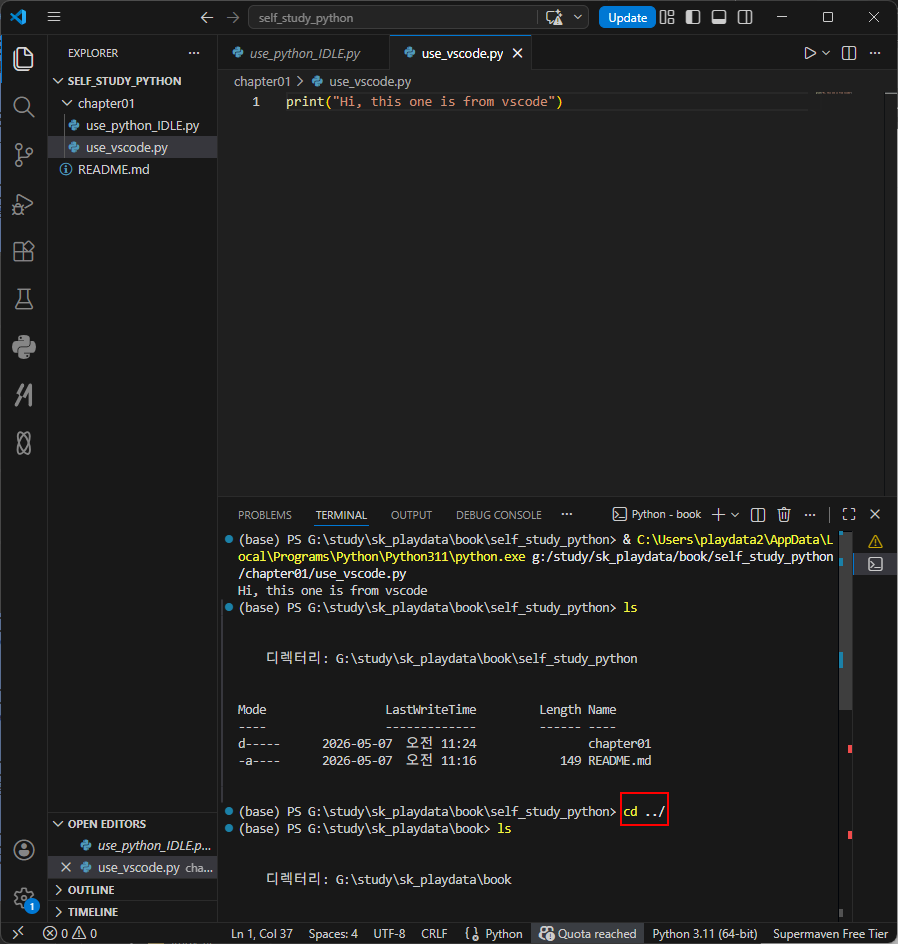
Task: Select Python 3.11 interpreter in status bar
Action: [x=704, y=933]
